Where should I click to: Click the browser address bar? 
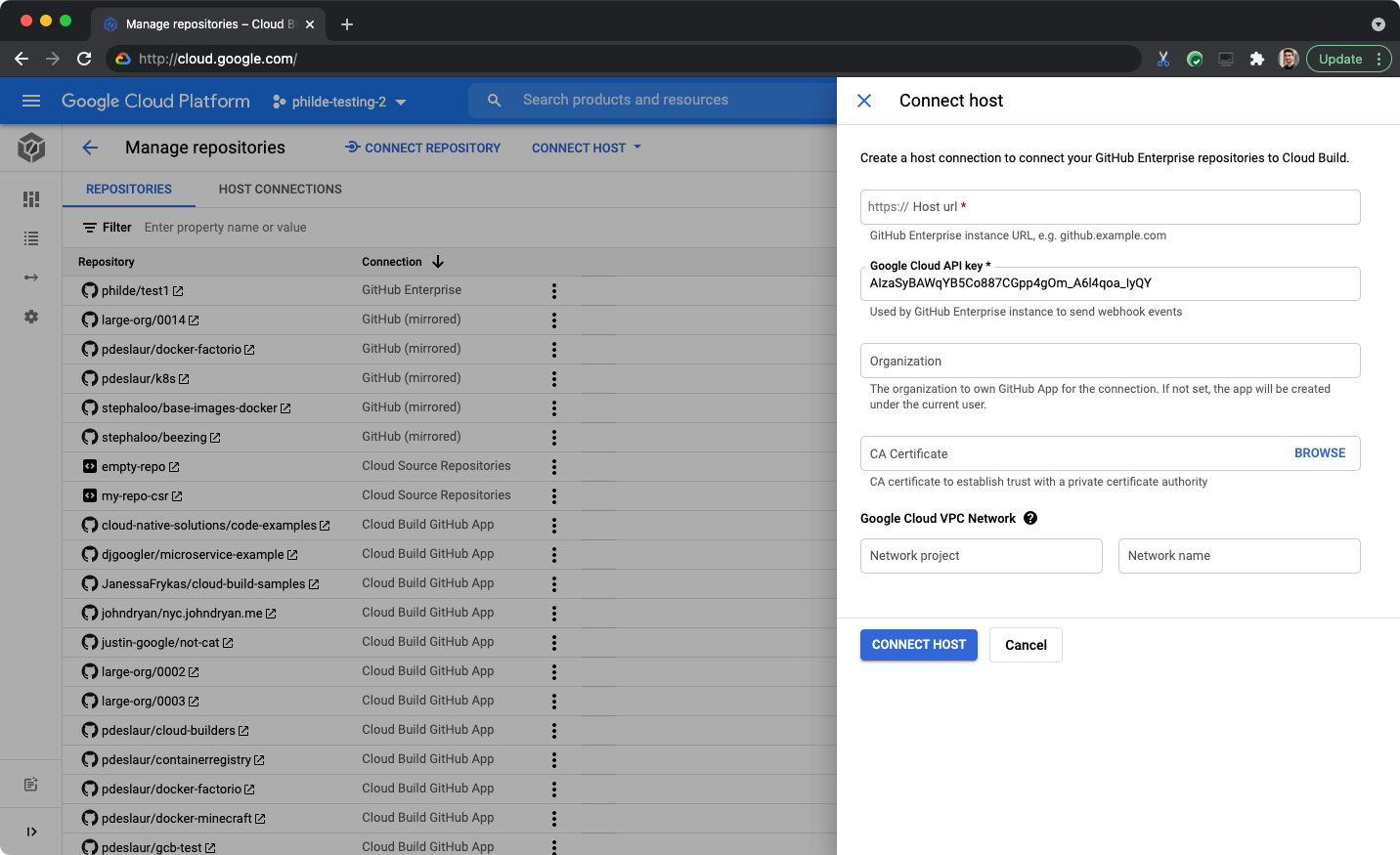click(626, 59)
